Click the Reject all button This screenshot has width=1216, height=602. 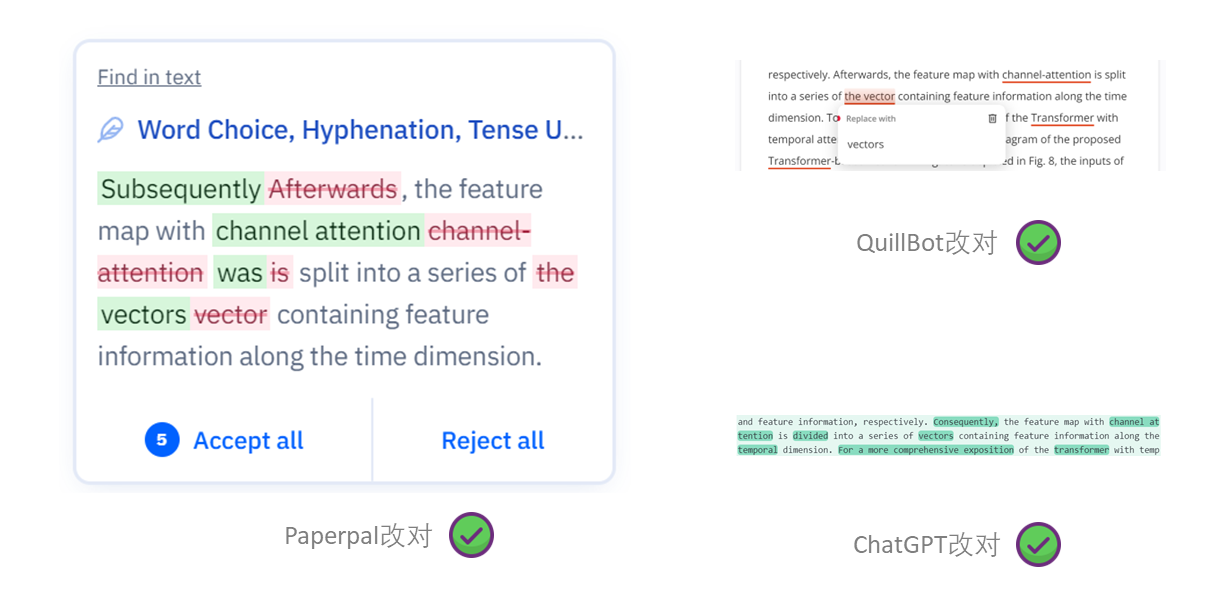click(x=493, y=441)
